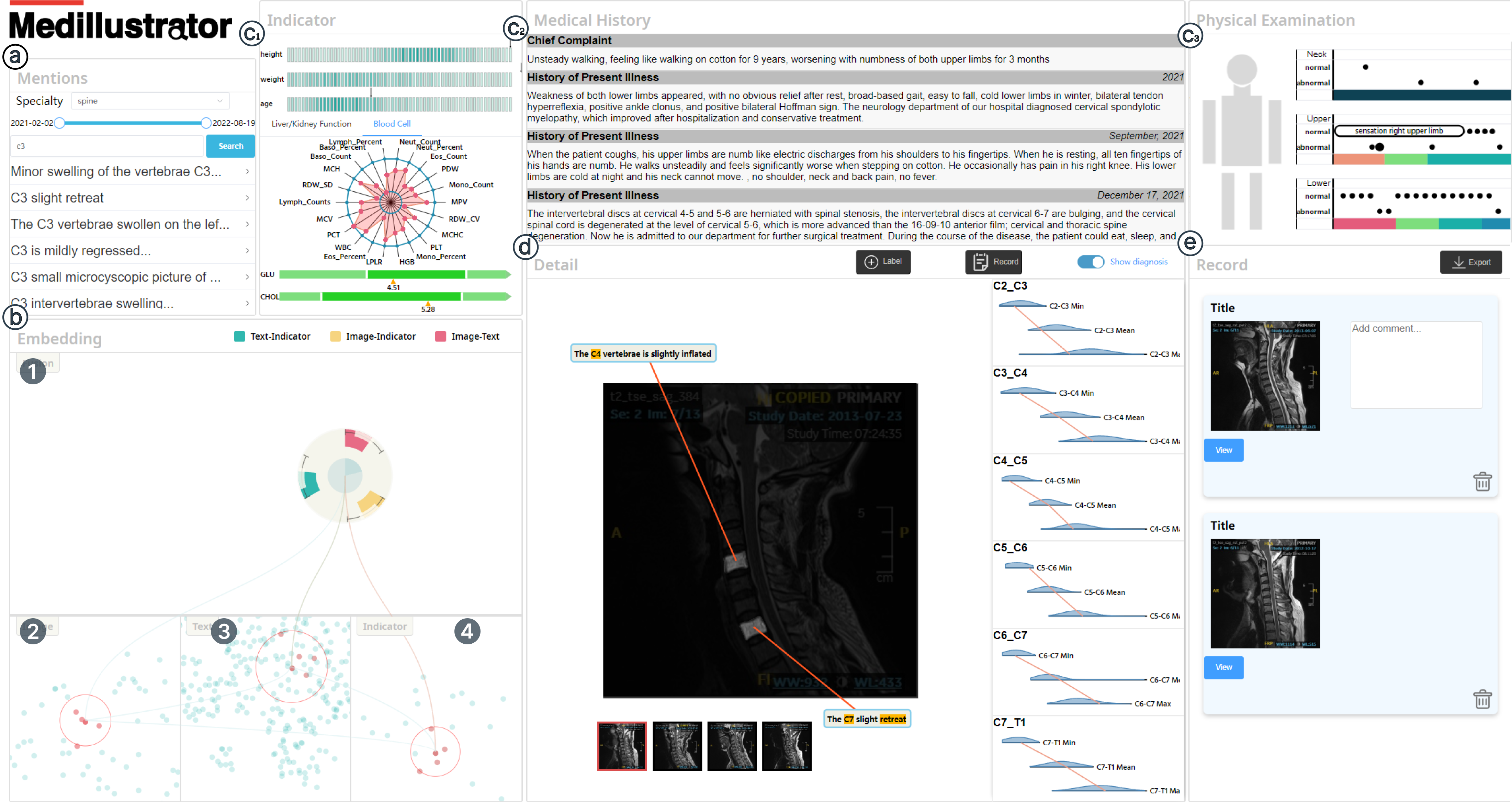The image size is (1512, 802).
Task: Click the Search button
Action: 230,146
